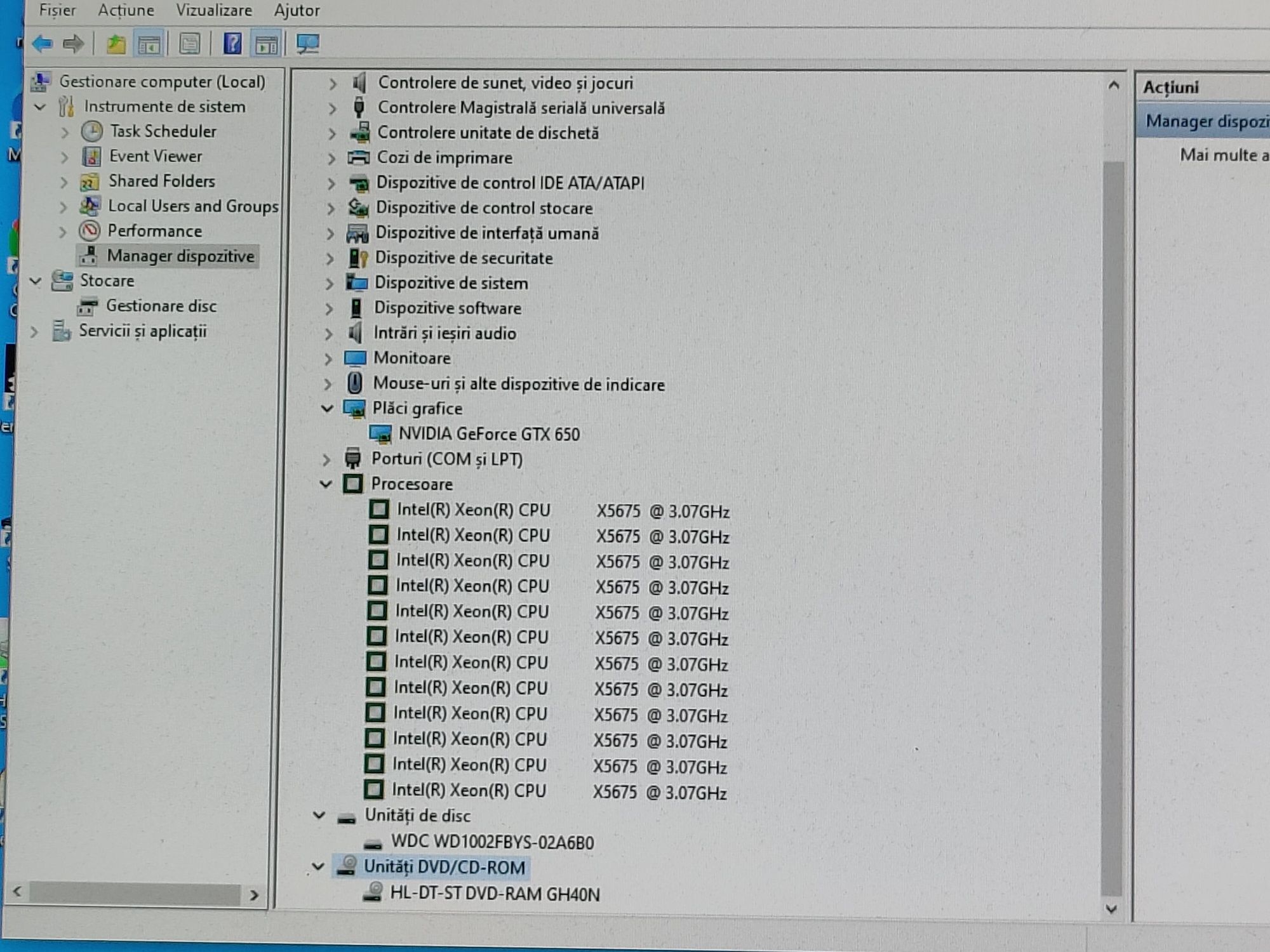Collapse the Instrumente de sistem node

click(x=40, y=107)
